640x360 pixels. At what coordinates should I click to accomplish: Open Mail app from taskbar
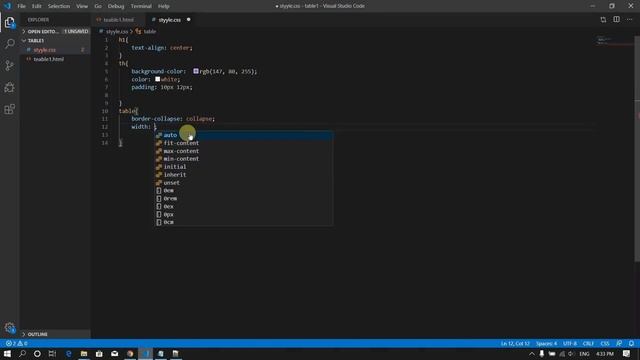[115, 354]
